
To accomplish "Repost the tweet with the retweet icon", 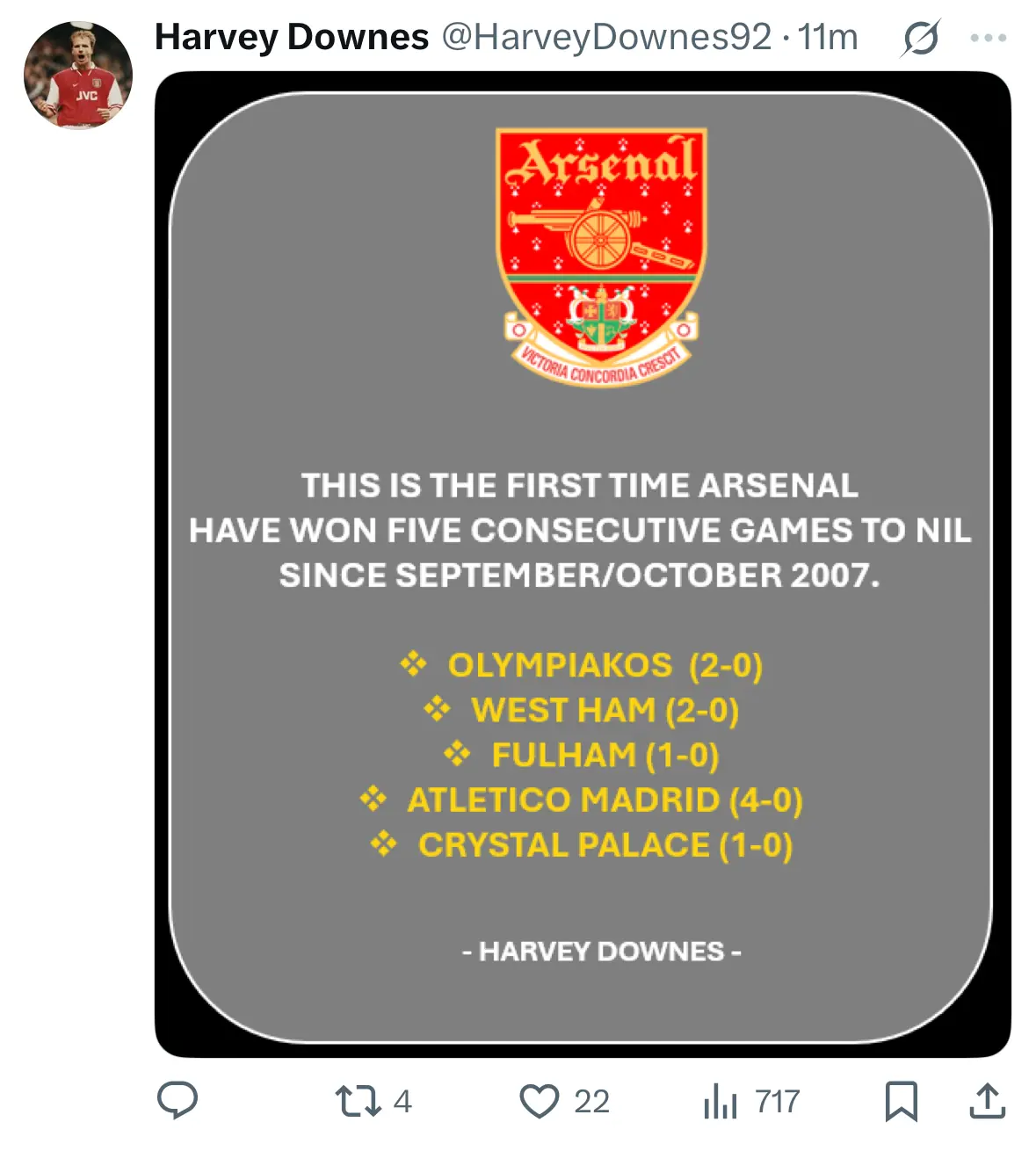I will click(358, 1101).
